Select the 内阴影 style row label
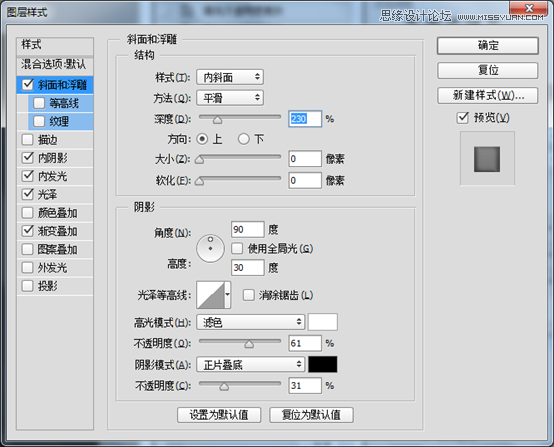Screen dimensions: 554x447 (x=53, y=158)
